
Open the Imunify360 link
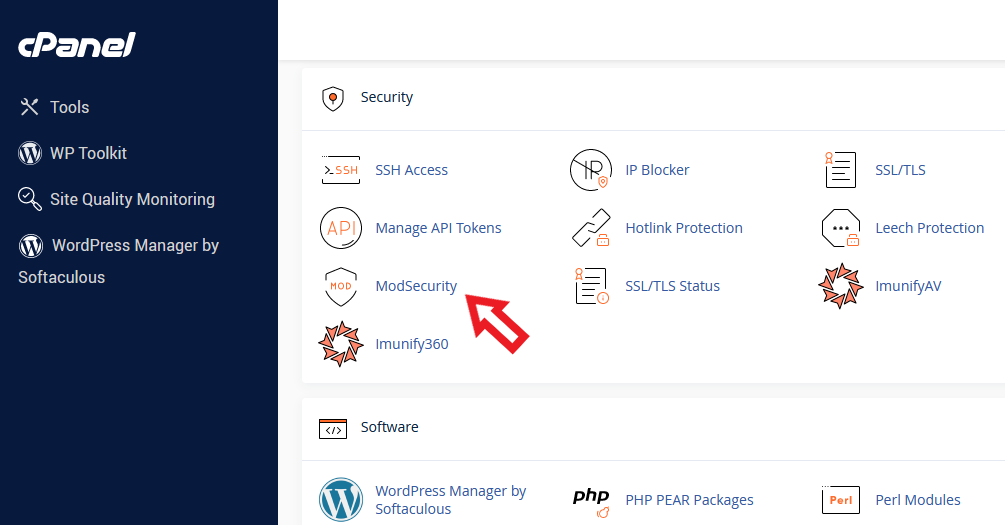(411, 344)
